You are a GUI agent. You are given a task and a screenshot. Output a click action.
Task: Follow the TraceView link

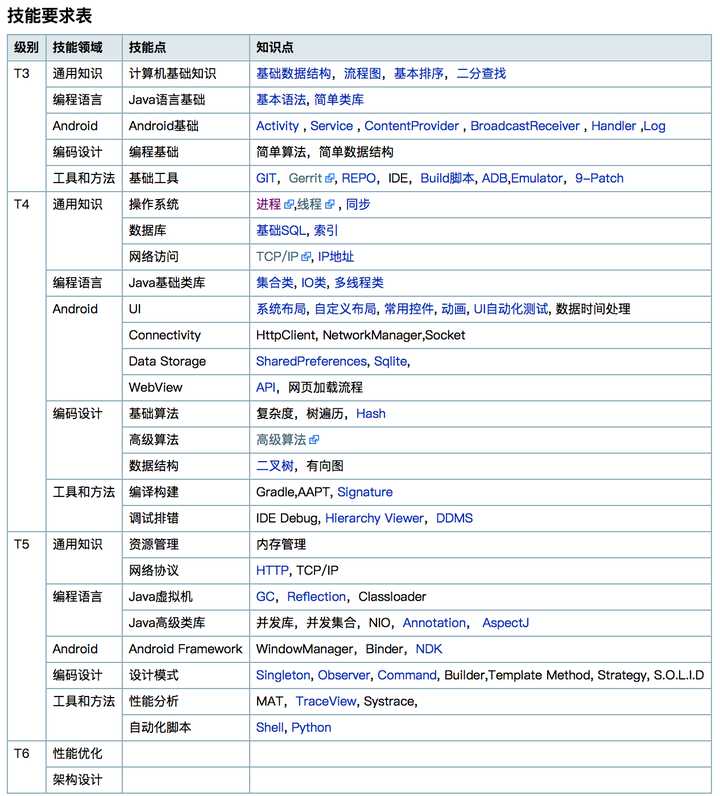click(326, 701)
